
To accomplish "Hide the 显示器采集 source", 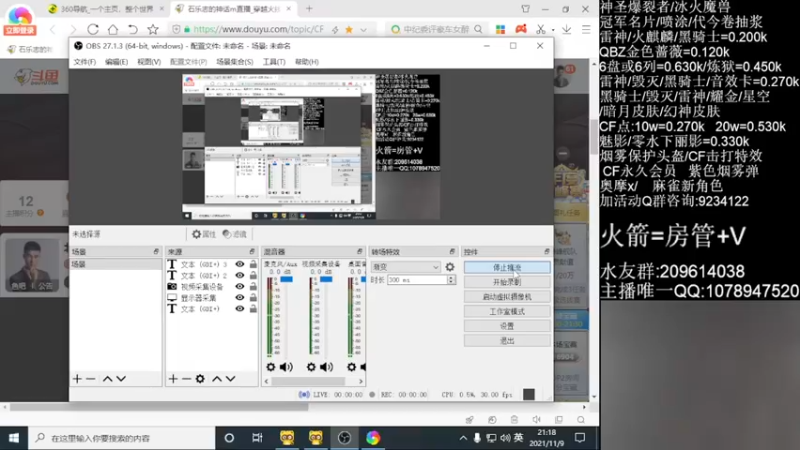I will (239, 298).
